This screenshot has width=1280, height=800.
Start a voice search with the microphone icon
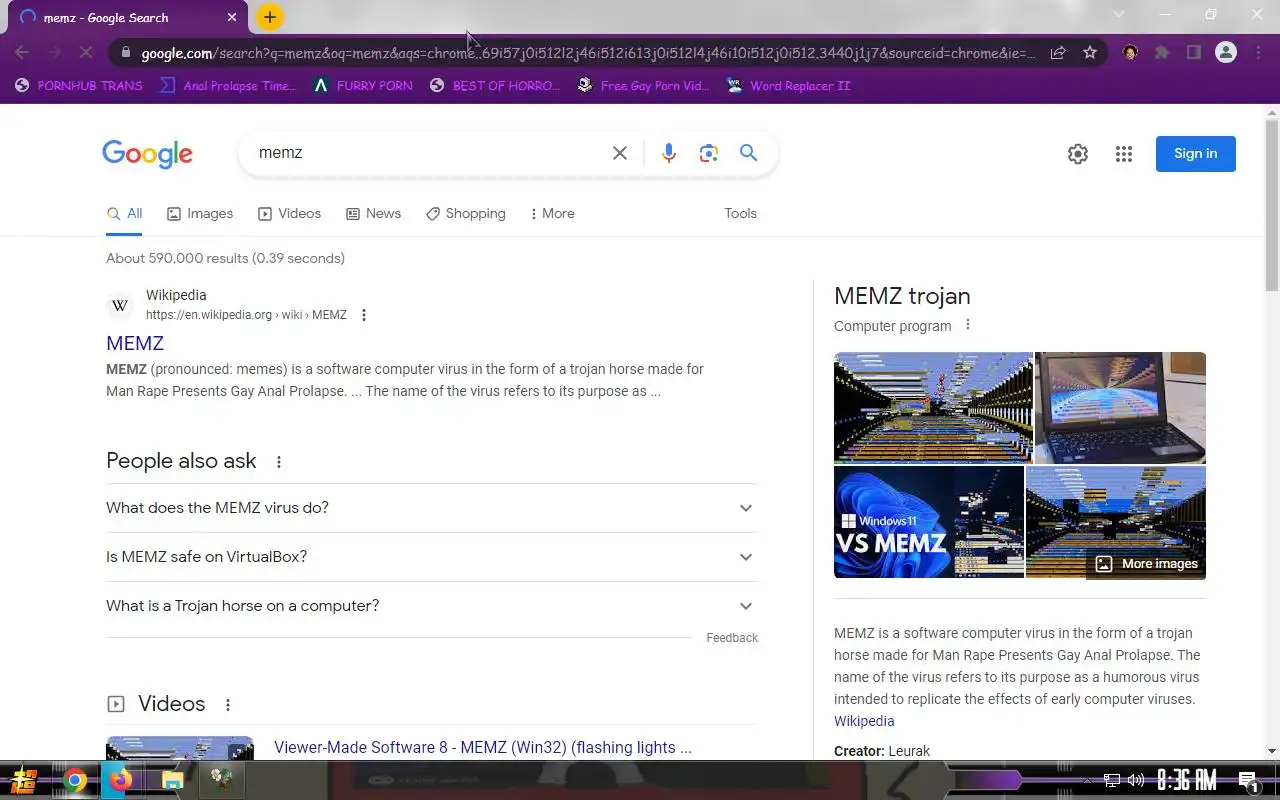(x=669, y=153)
